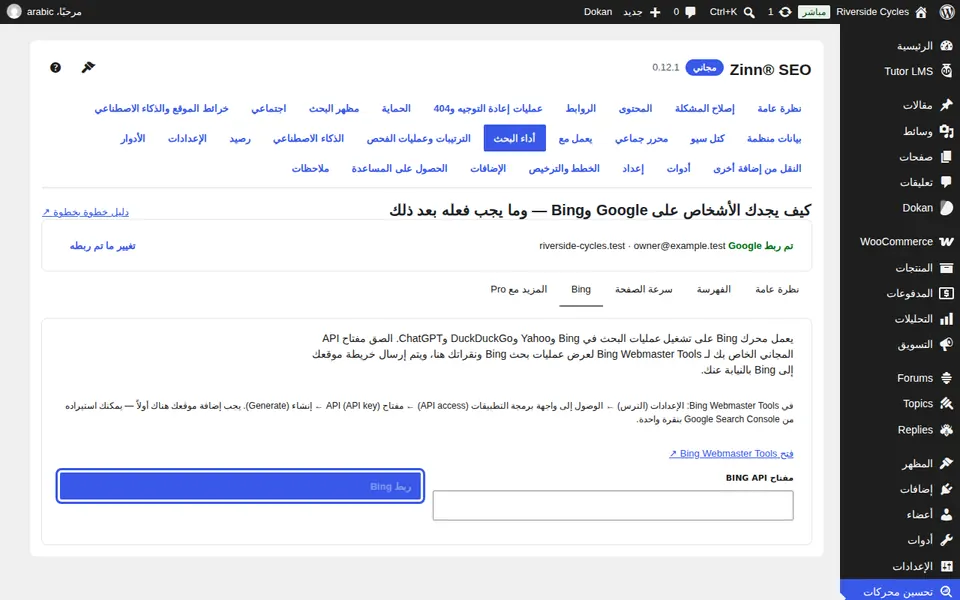The width and height of the screenshot is (960, 600).
Task: Open the الحماية navigation tab
Action: pyautogui.click(x=396, y=108)
